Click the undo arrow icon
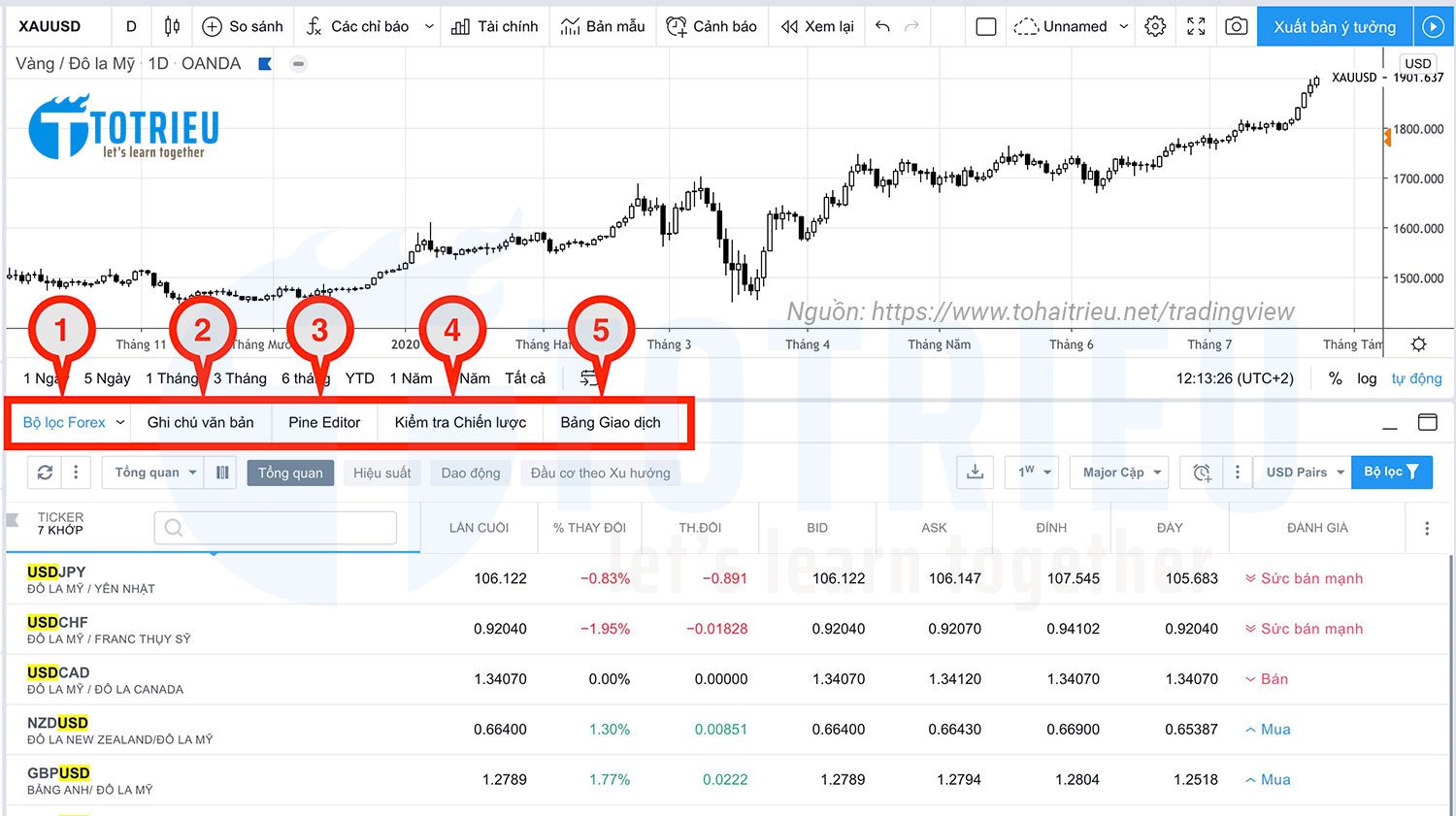The height and width of the screenshot is (816, 1456). click(x=882, y=26)
